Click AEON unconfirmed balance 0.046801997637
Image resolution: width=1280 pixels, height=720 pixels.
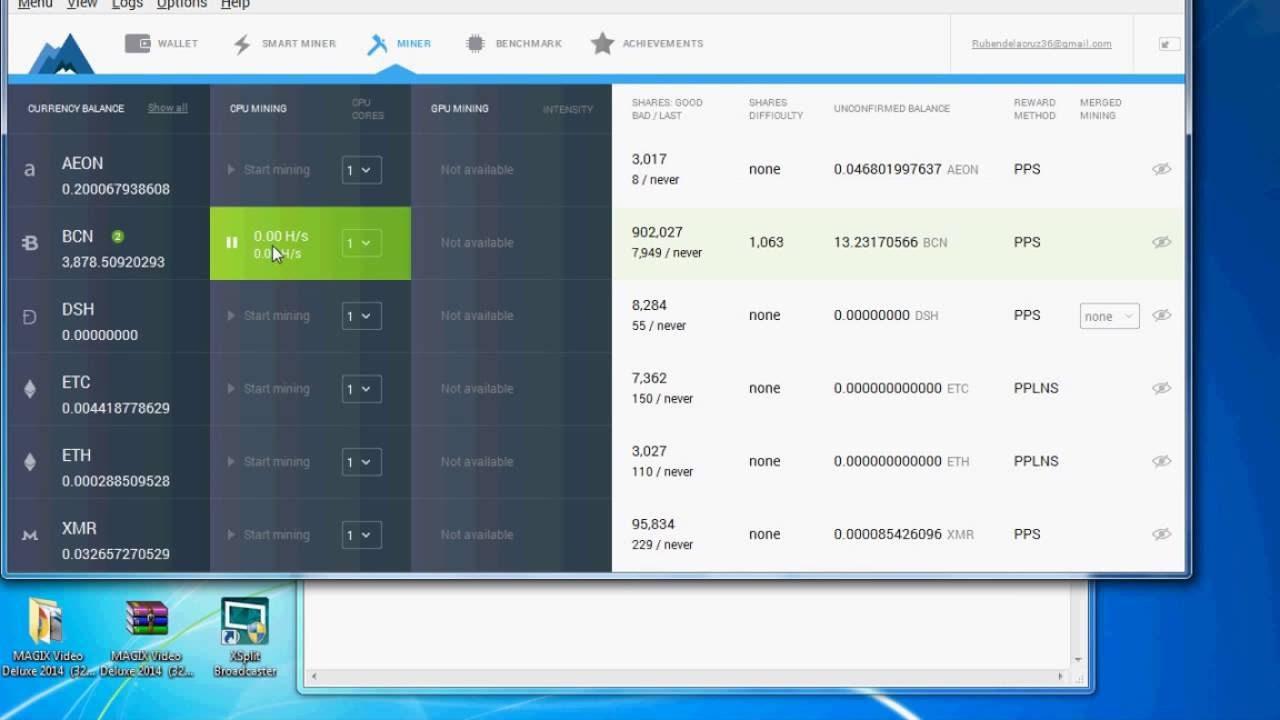[888, 169]
